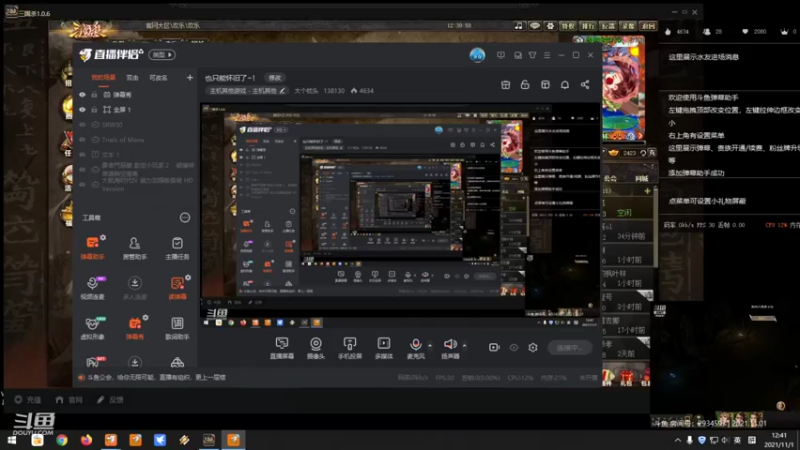The image size is (800, 450).
Task: Click 充值 link in the game window
Action: [x=28, y=399]
